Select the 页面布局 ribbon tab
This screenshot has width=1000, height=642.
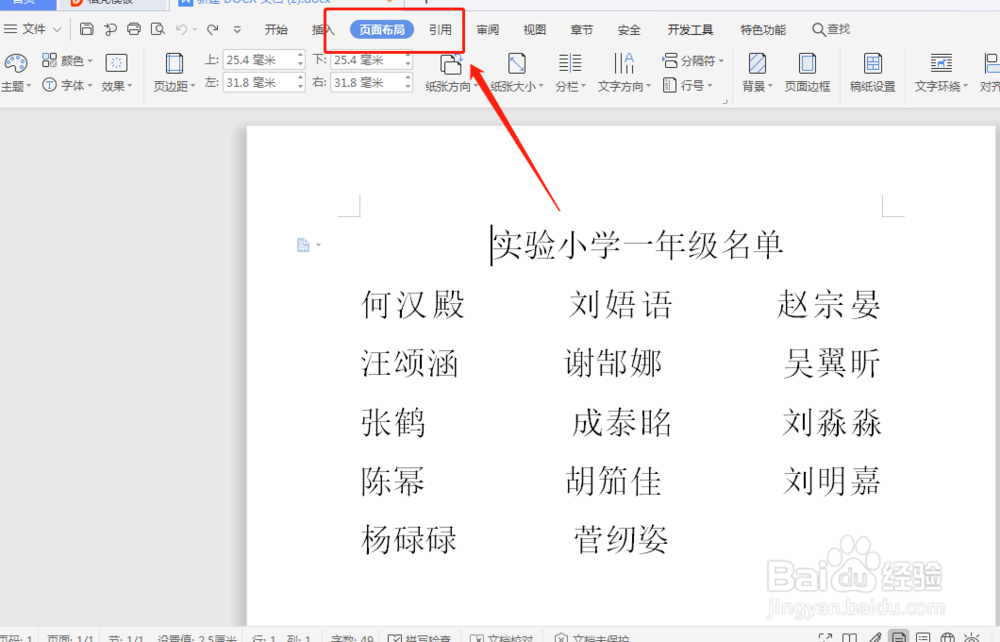pos(382,30)
